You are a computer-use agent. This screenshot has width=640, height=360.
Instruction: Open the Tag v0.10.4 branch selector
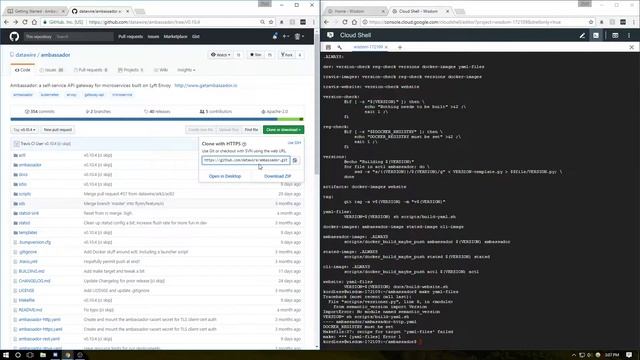tap(24, 130)
